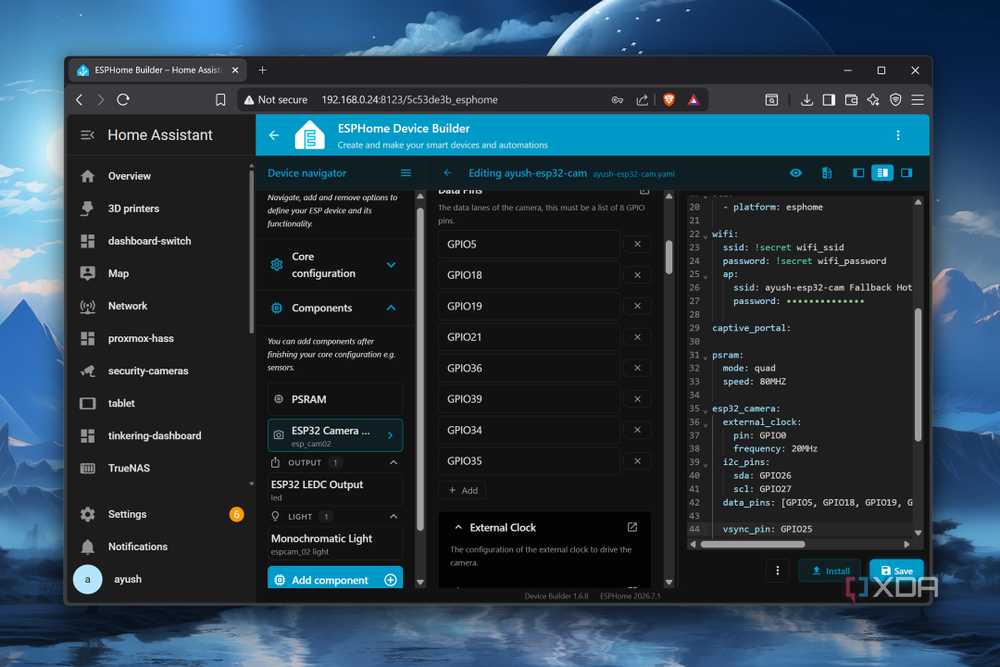Image resolution: width=1000 pixels, height=667 pixels.
Task: Open External Clock documentation link icon
Action: 632,527
